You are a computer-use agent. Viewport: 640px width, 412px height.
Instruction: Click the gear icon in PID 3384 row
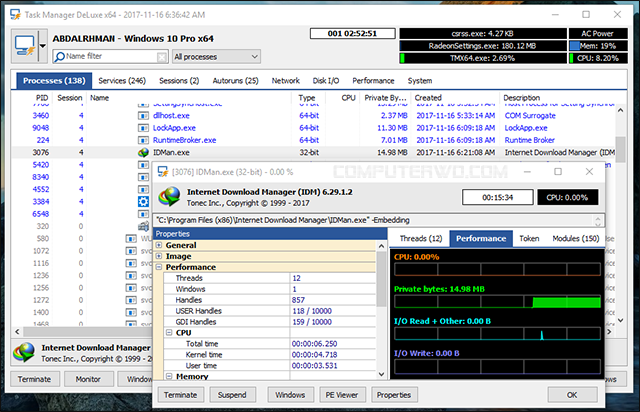tap(143, 202)
